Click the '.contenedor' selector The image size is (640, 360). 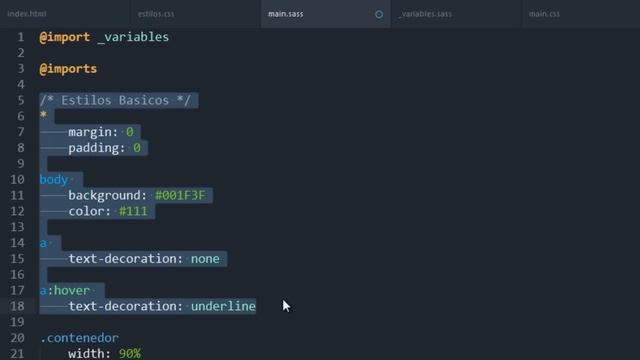[x=79, y=338]
